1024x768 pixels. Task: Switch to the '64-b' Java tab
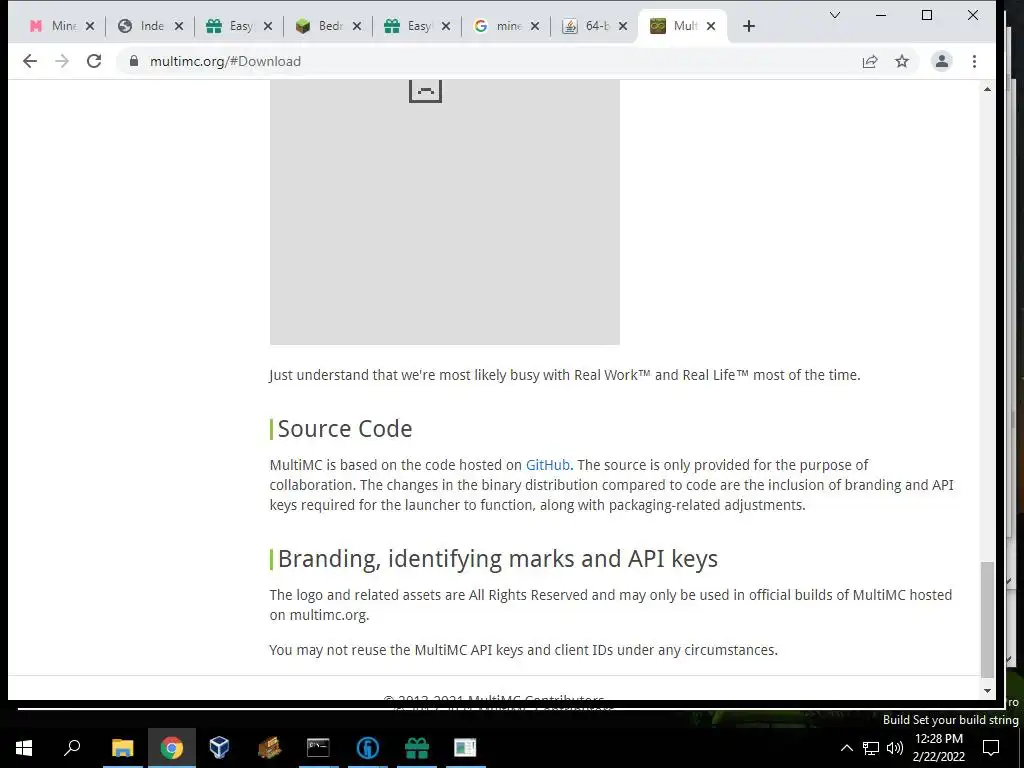(x=588, y=26)
